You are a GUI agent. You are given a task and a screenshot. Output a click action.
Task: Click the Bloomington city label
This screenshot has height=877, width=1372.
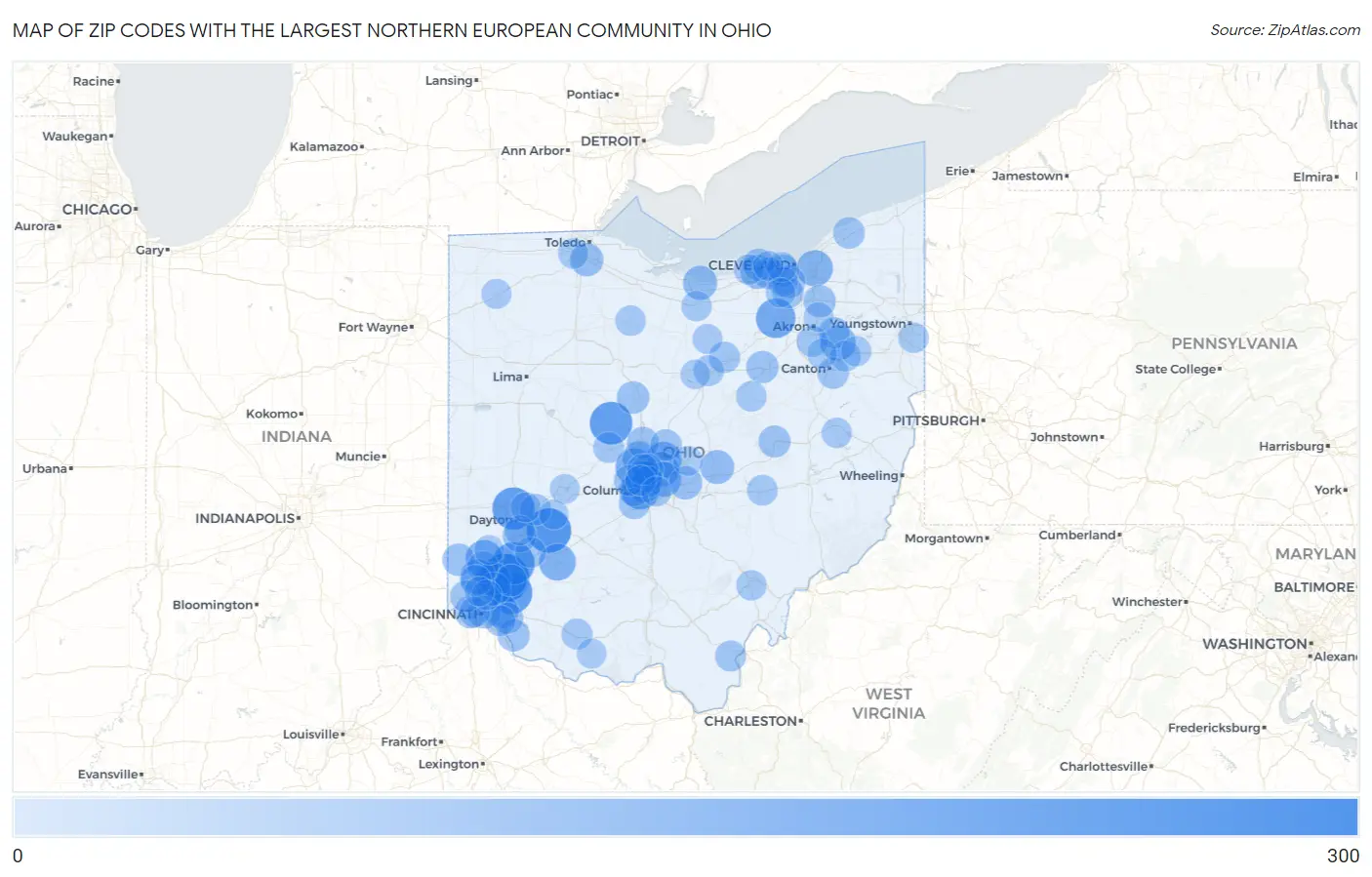point(213,606)
